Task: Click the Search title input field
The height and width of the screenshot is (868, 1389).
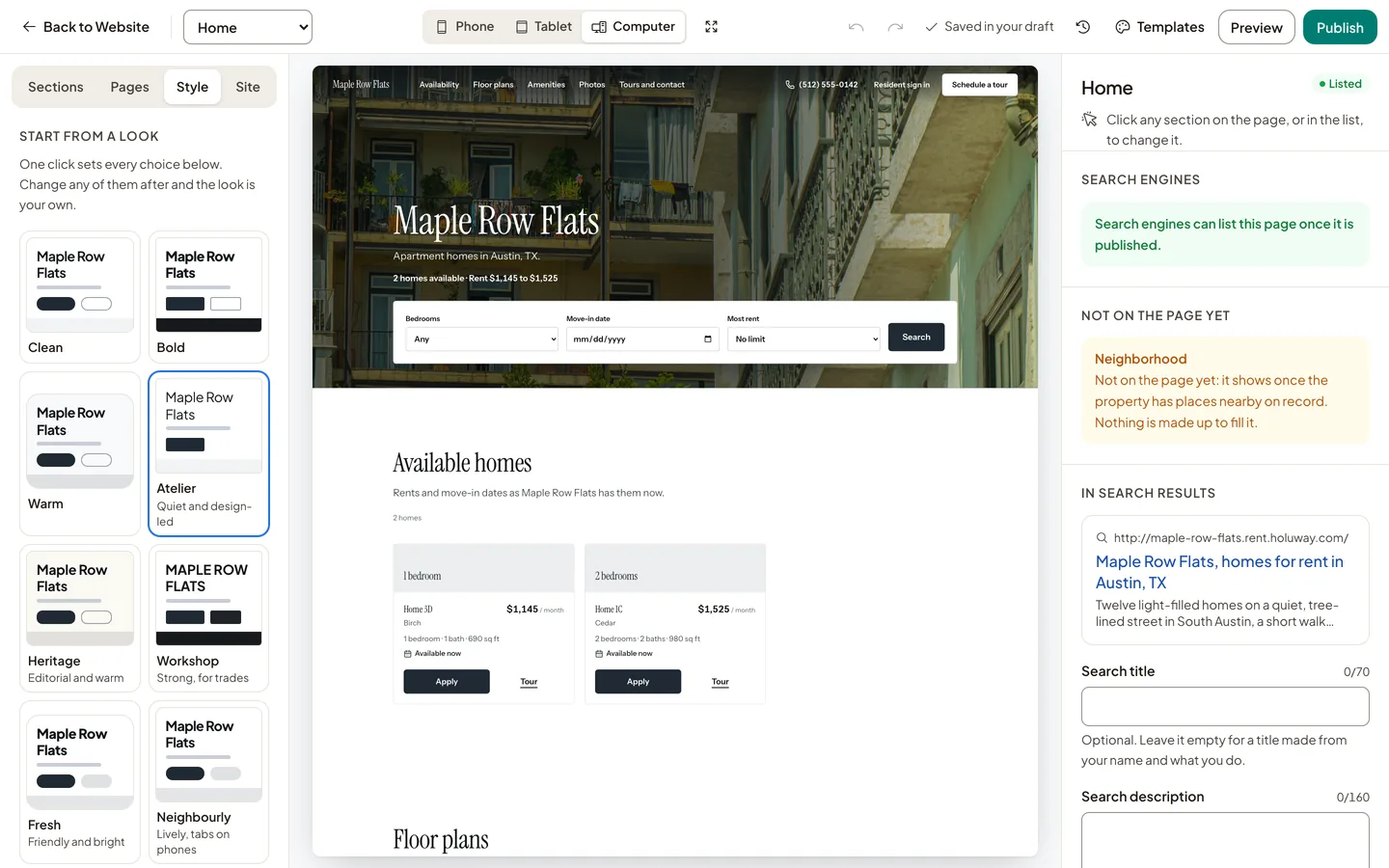Action: [1225, 706]
